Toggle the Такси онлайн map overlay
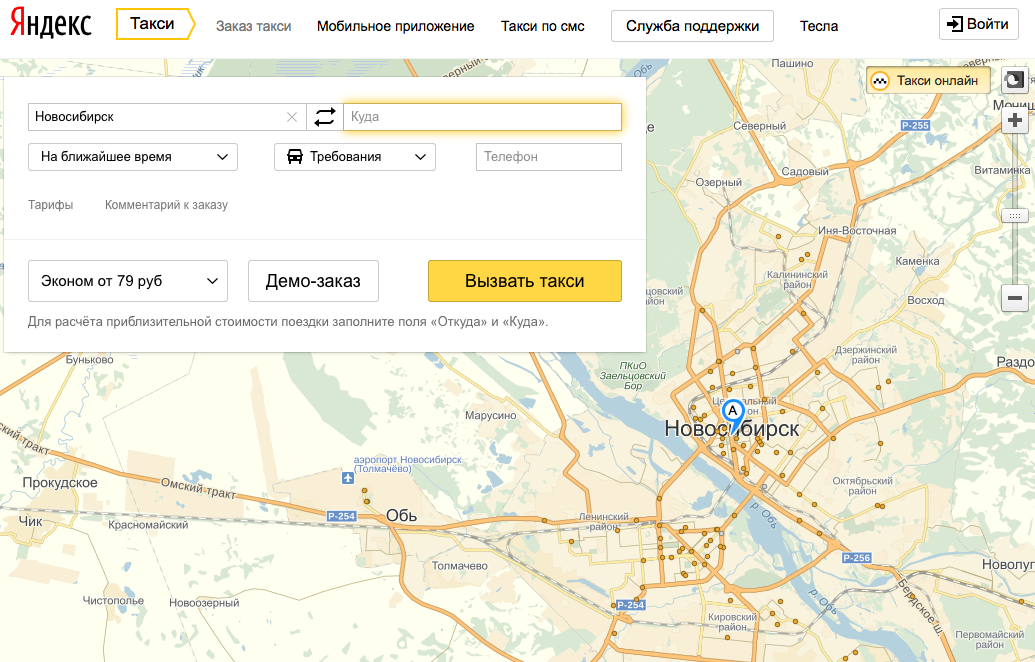 click(x=928, y=81)
